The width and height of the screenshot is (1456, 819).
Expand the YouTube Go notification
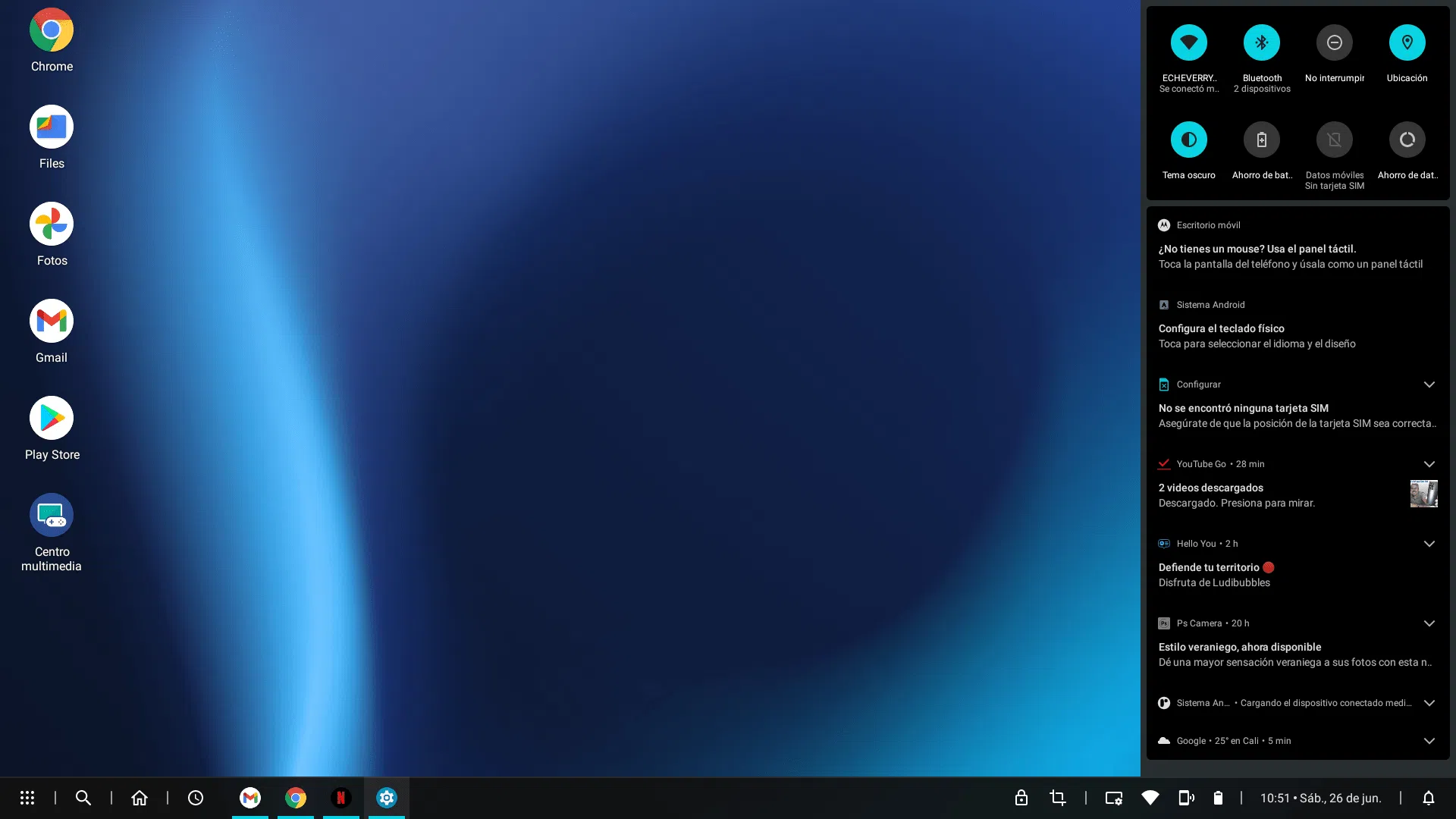pyautogui.click(x=1429, y=464)
